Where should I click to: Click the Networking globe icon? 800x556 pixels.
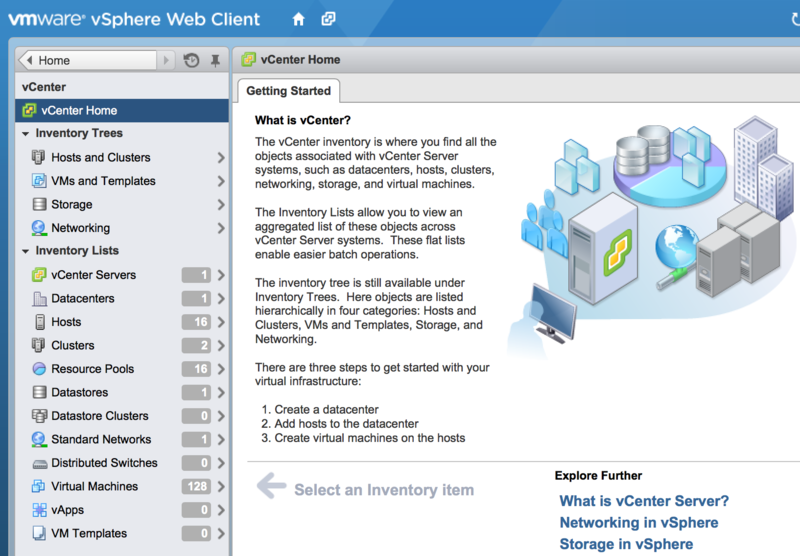[39, 228]
